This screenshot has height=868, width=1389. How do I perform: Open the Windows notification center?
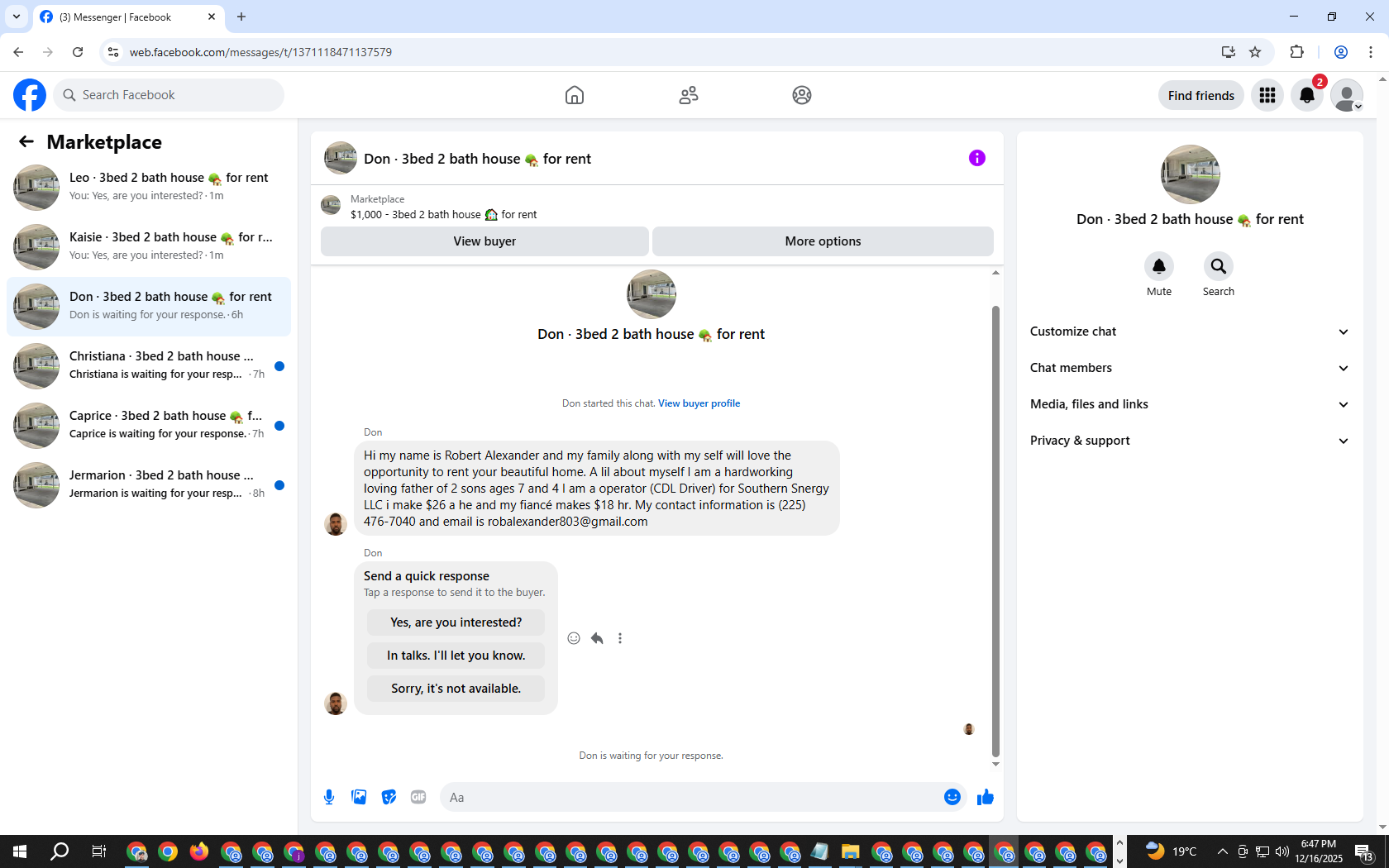coord(1364,851)
